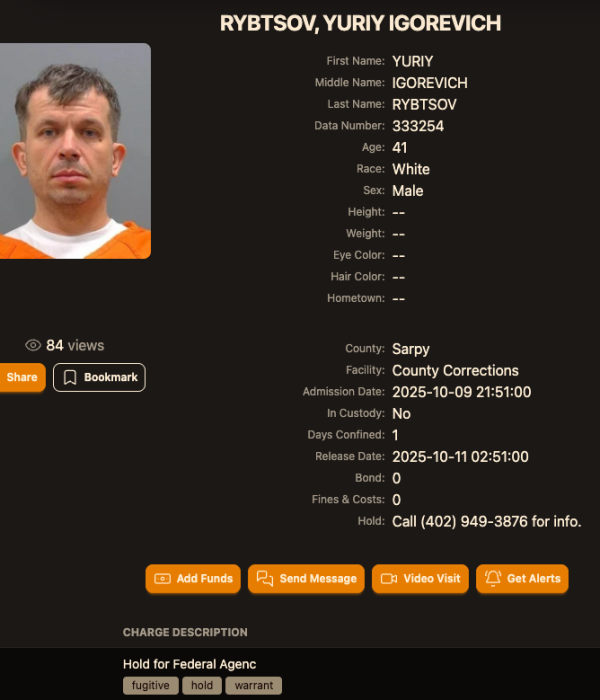This screenshot has height=700, width=600.
Task: Click the bookmark ribbon icon
Action: pyautogui.click(x=70, y=378)
